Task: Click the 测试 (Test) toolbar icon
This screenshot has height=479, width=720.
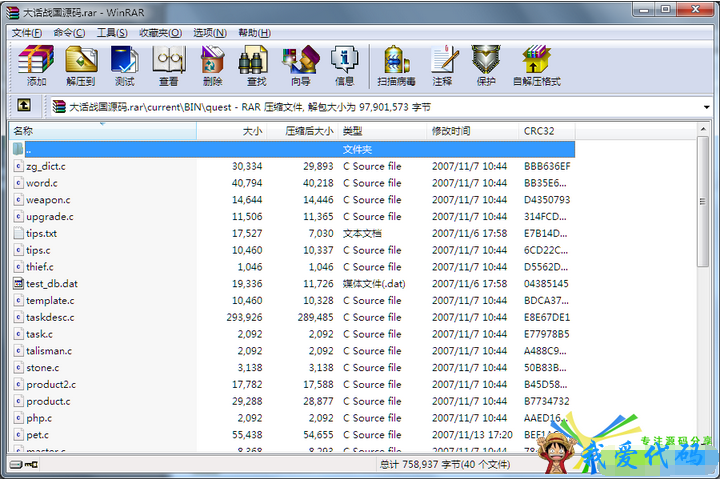Action: 124,60
